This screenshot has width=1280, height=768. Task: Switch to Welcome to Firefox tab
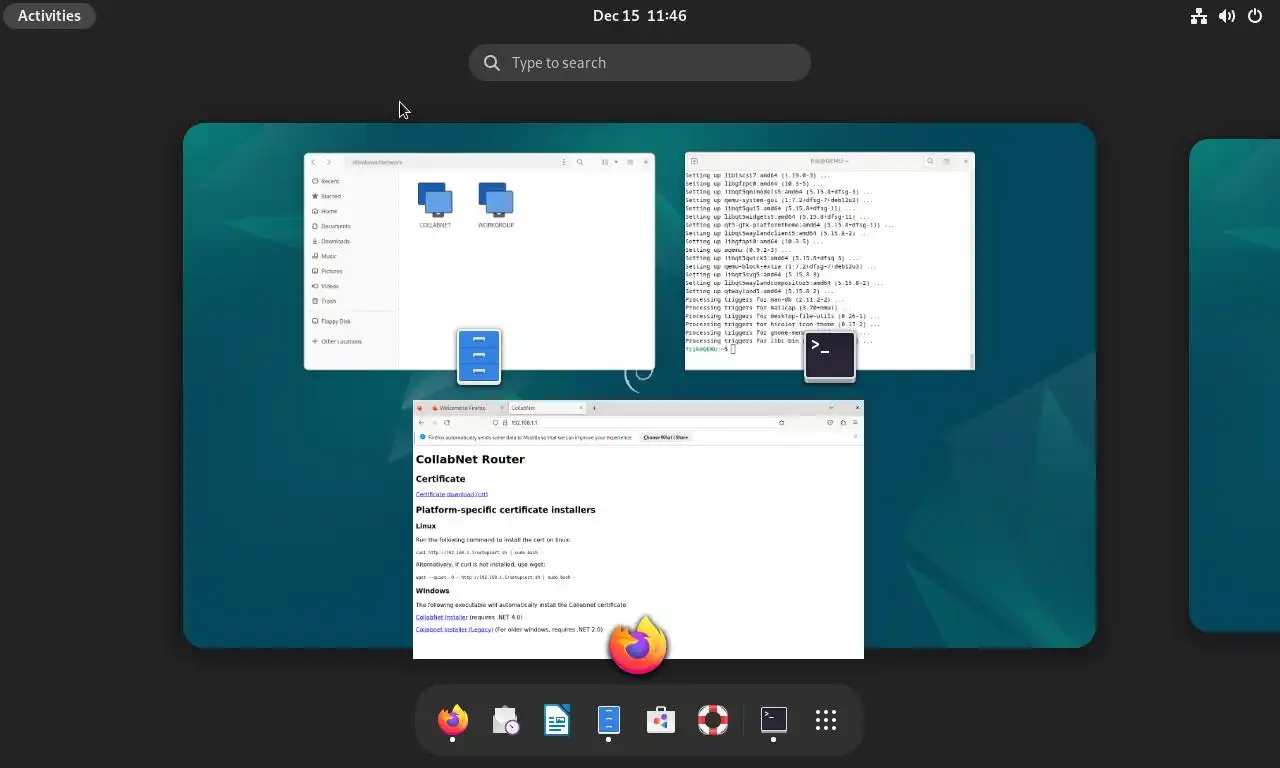(x=467, y=408)
